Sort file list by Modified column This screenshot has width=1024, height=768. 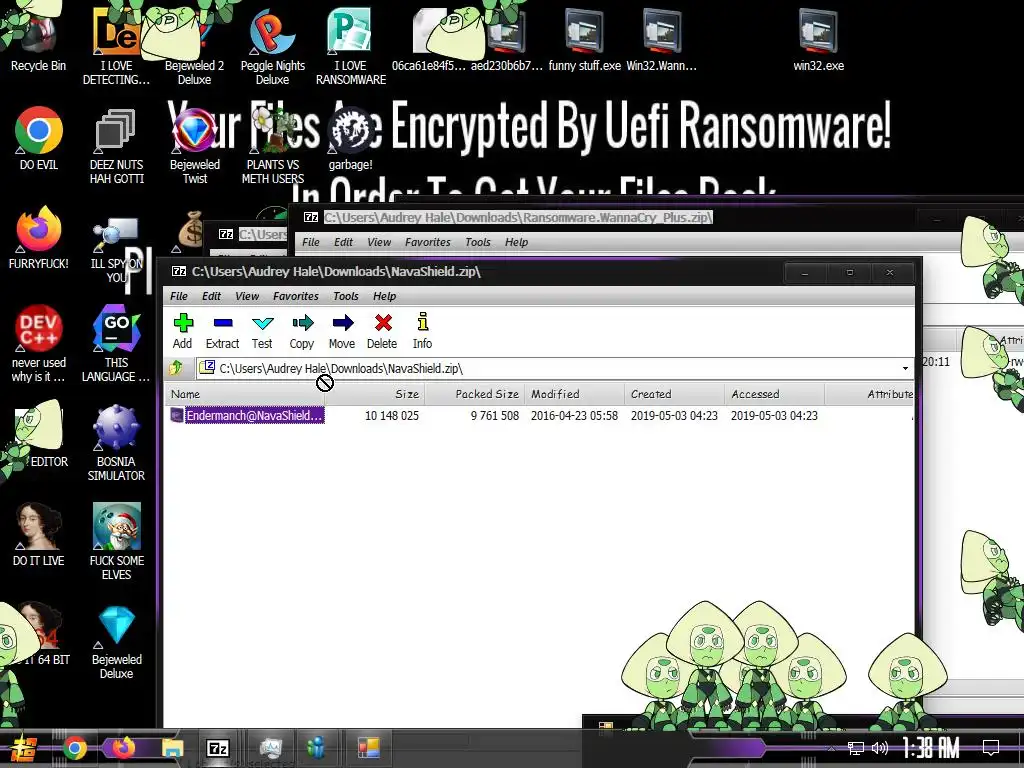(575, 394)
